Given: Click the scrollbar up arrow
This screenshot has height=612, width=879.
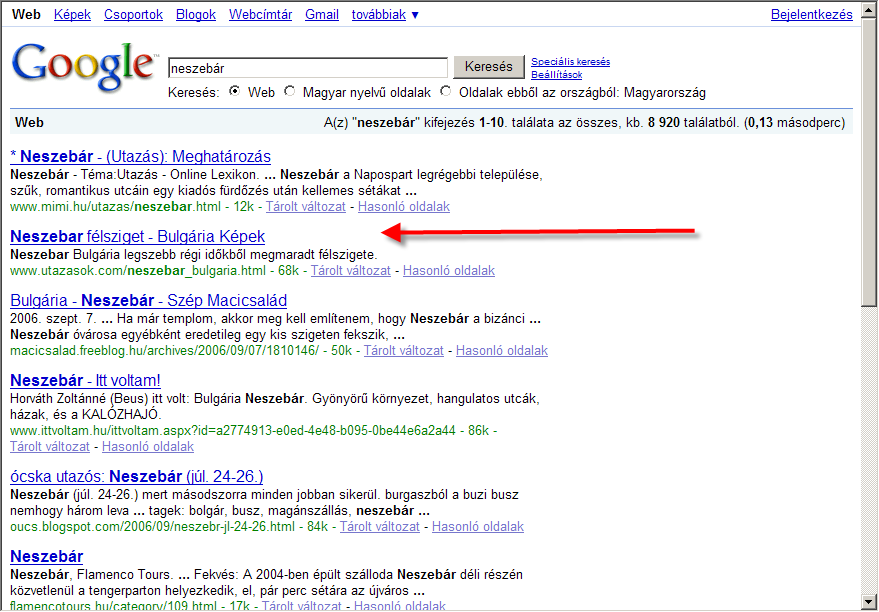Looking at the screenshot, I should point(869,10).
